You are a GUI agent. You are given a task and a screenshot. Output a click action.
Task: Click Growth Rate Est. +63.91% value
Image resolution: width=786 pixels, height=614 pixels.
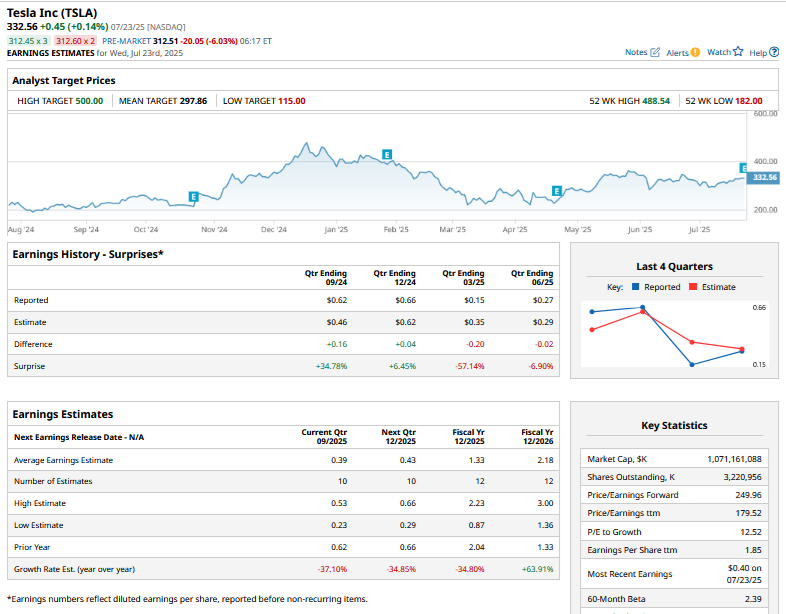[537, 569]
